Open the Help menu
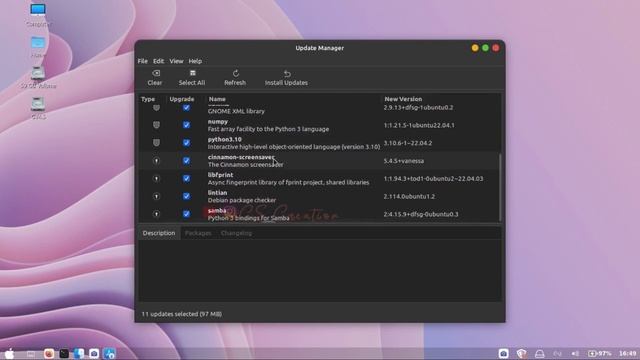640x360 pixels. (x=195, y=61)
